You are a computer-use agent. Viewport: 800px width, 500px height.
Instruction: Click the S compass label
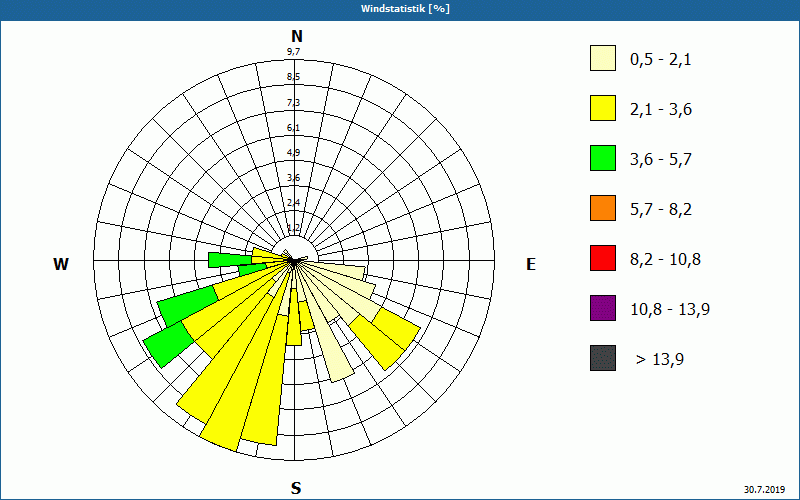point(296,488)
